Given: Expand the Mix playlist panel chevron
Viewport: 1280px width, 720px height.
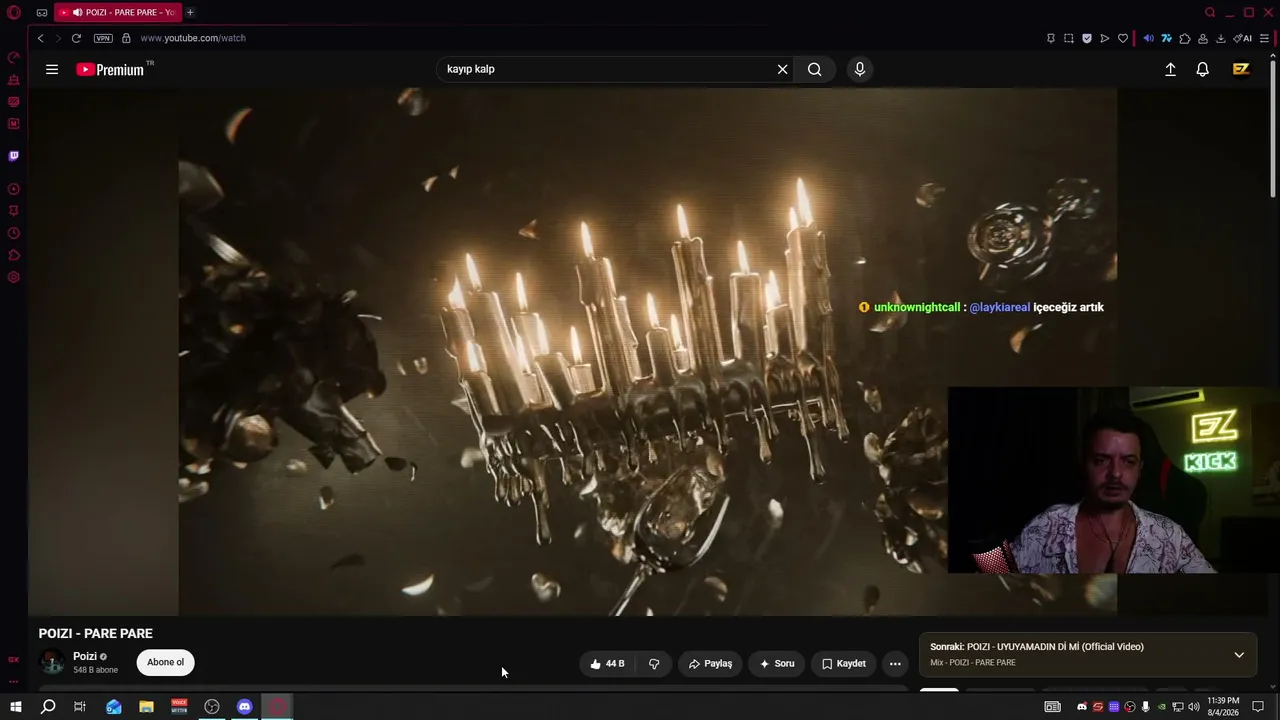Looking at the screenshot, I should (x=1239, y=655).
